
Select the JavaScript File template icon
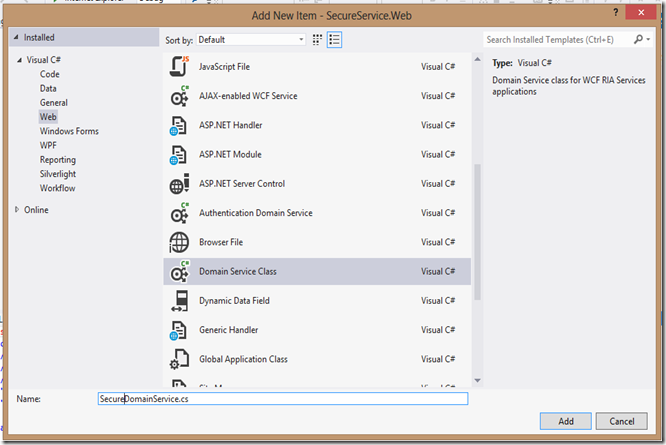(179, 66)
